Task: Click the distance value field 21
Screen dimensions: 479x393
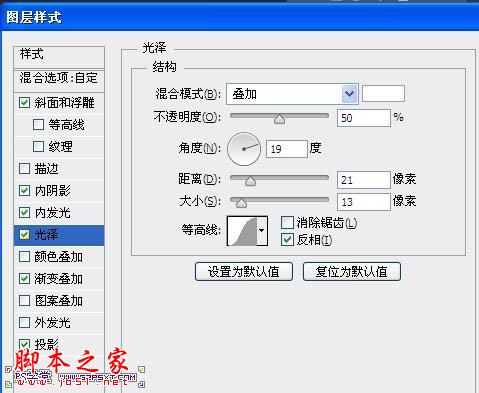Action: (x=364, y=180)
